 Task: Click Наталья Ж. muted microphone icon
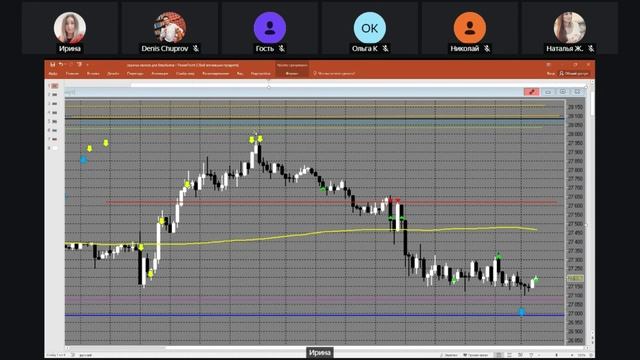(591, 49)
